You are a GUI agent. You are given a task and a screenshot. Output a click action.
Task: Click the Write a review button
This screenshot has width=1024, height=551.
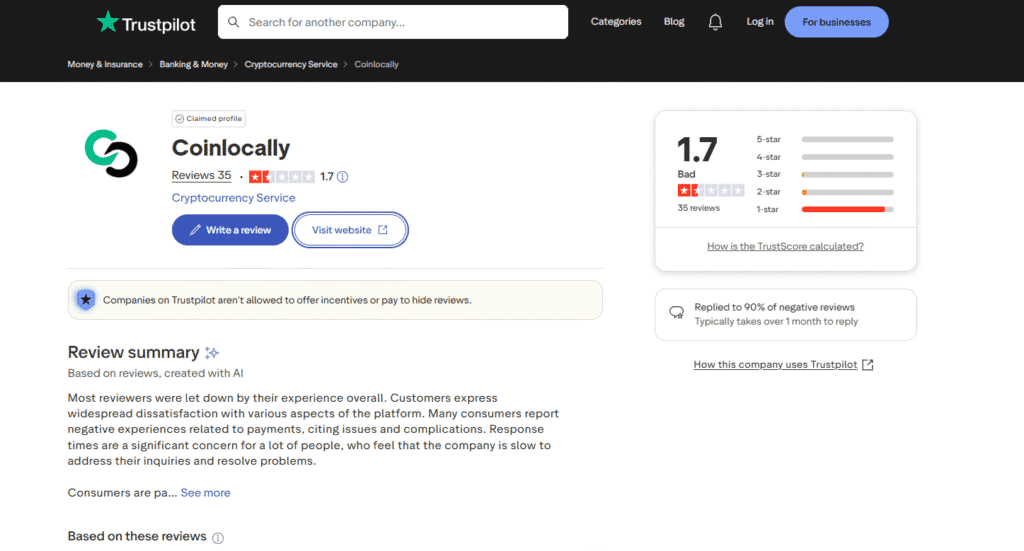[x=230, y=230]
